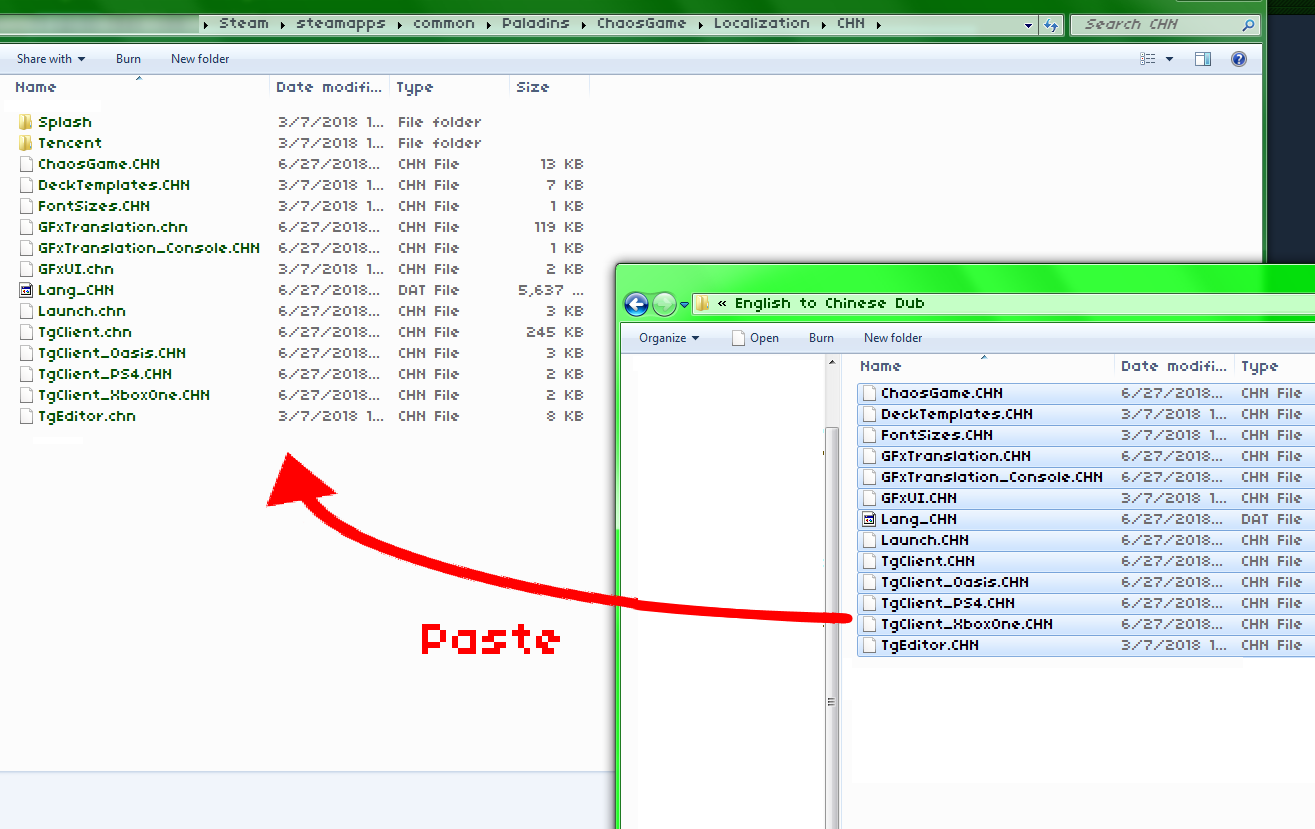Select TgClient_Oasis.CHN file name in CHN window

coord(112,353)
